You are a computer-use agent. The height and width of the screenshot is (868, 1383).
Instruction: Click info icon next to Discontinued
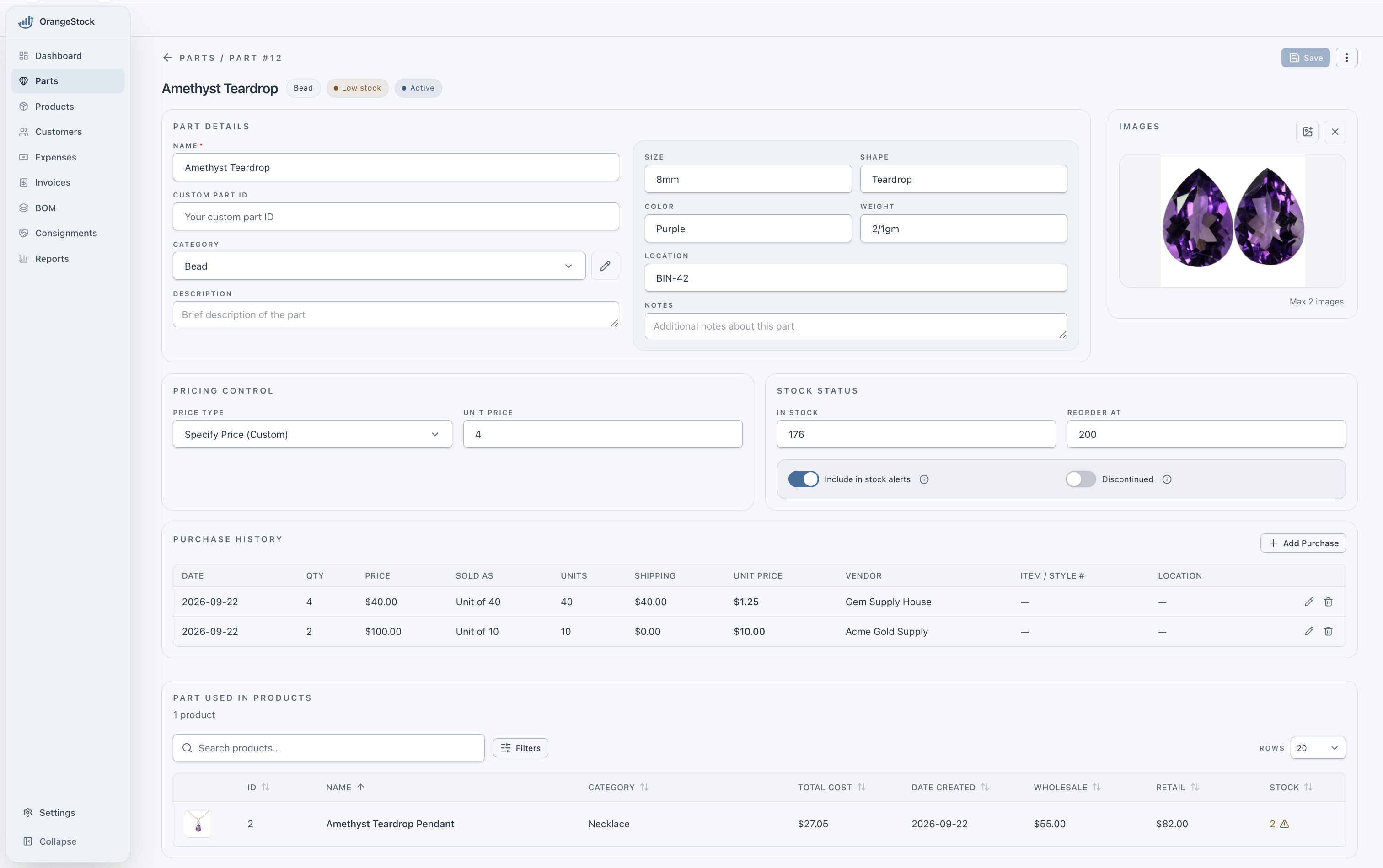[1167, 479]
